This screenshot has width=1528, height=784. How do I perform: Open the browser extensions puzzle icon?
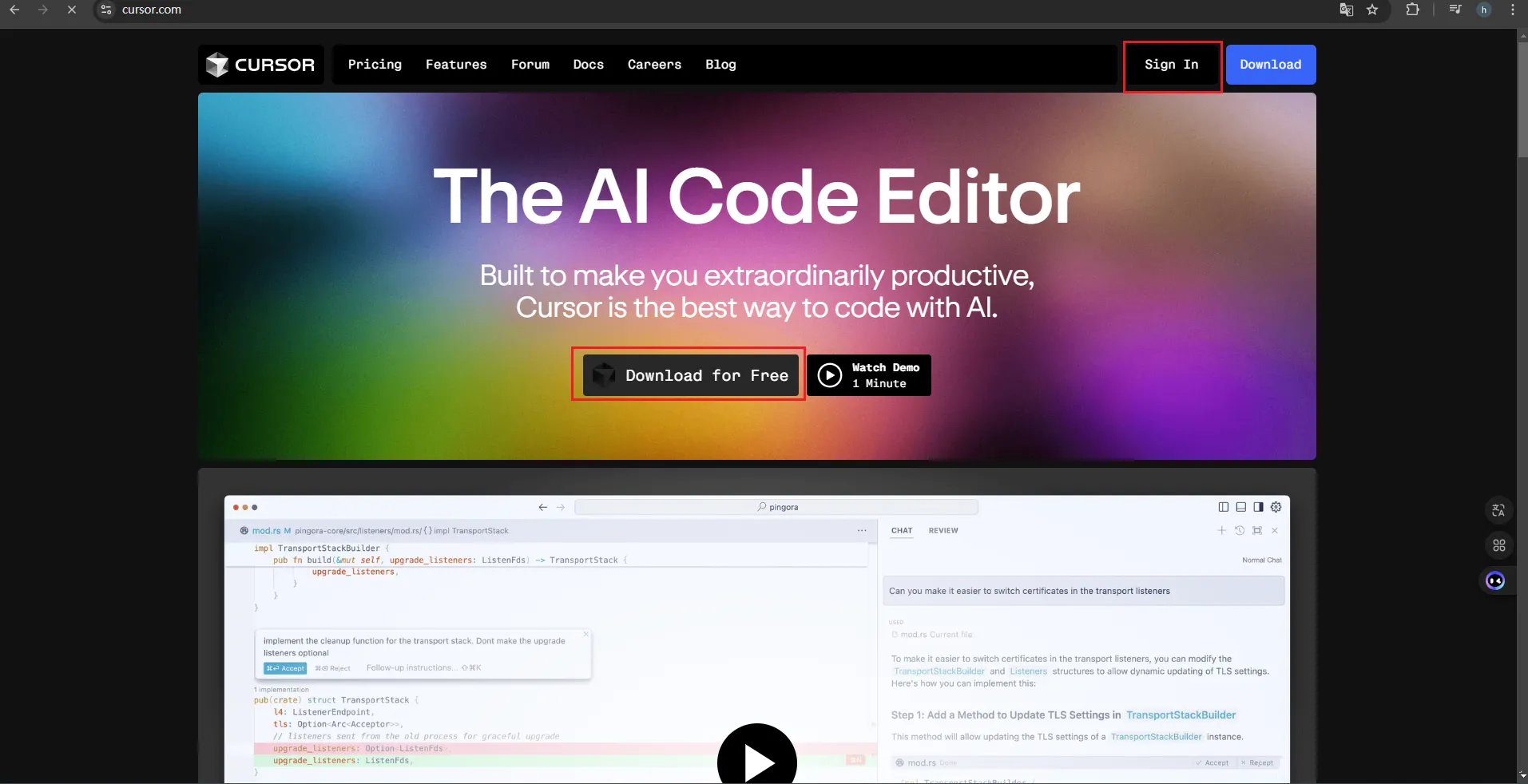[1412, 10]
